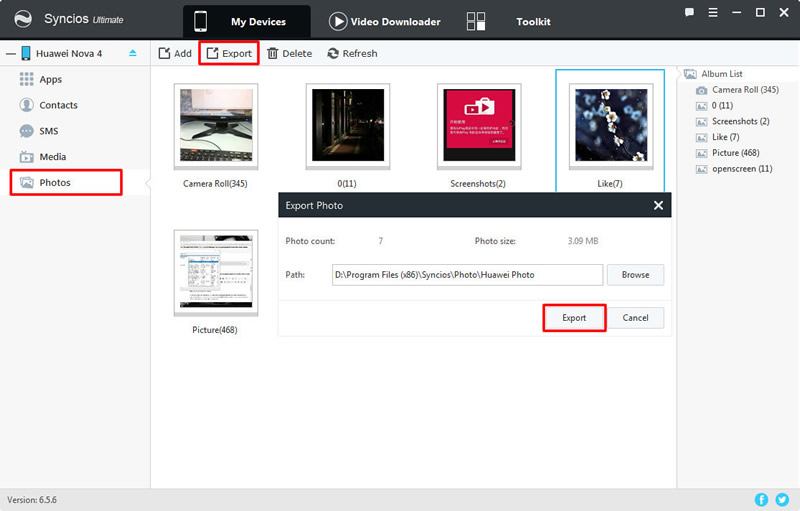800x511 pixels.
Task: Select Photos in the sidebar
Action: 66,183
